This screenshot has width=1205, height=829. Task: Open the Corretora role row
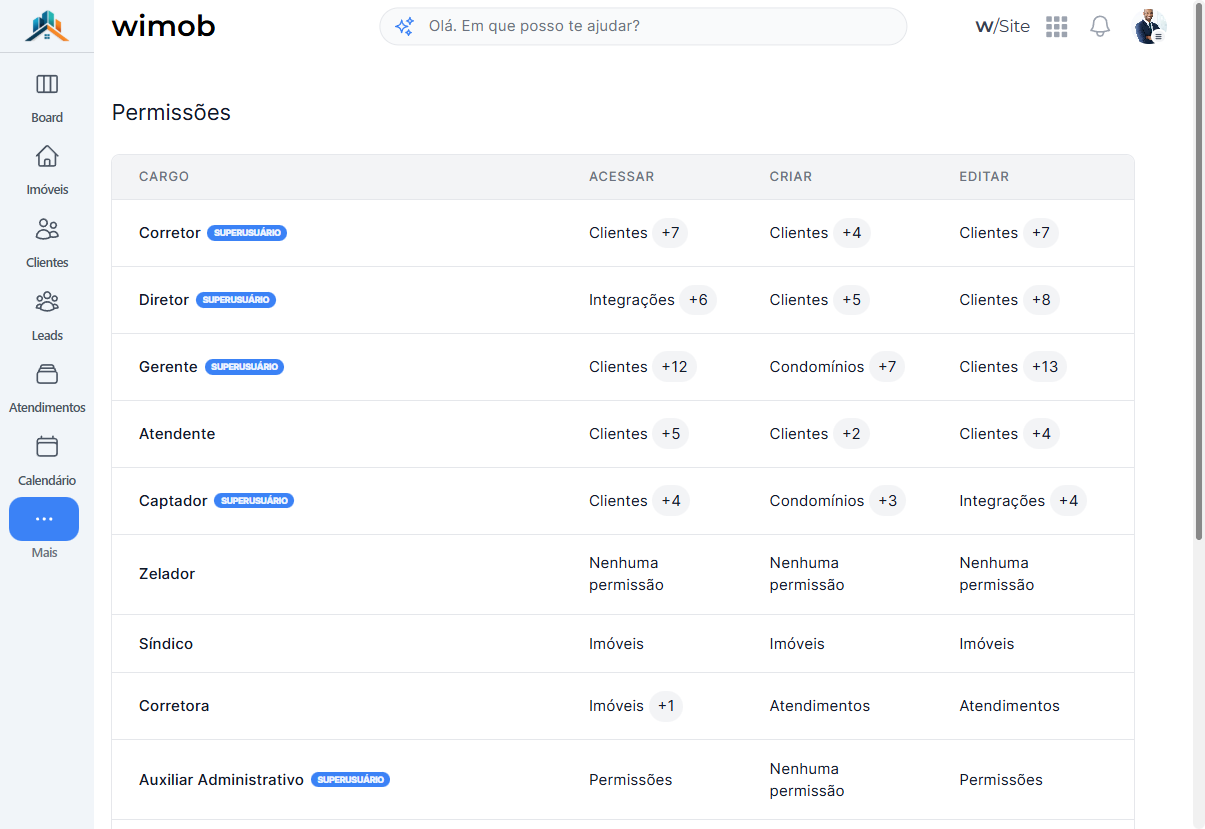tap(623, 706)
